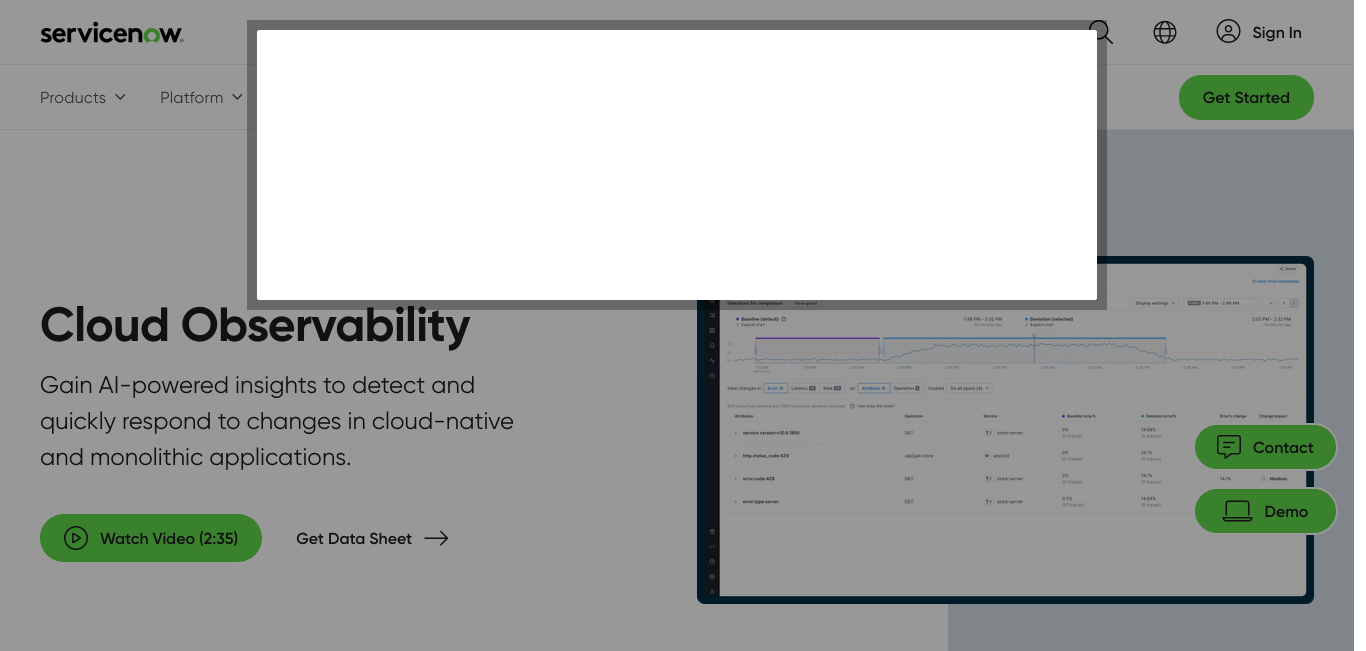Click the Demo button

[x=1266, y=511]
